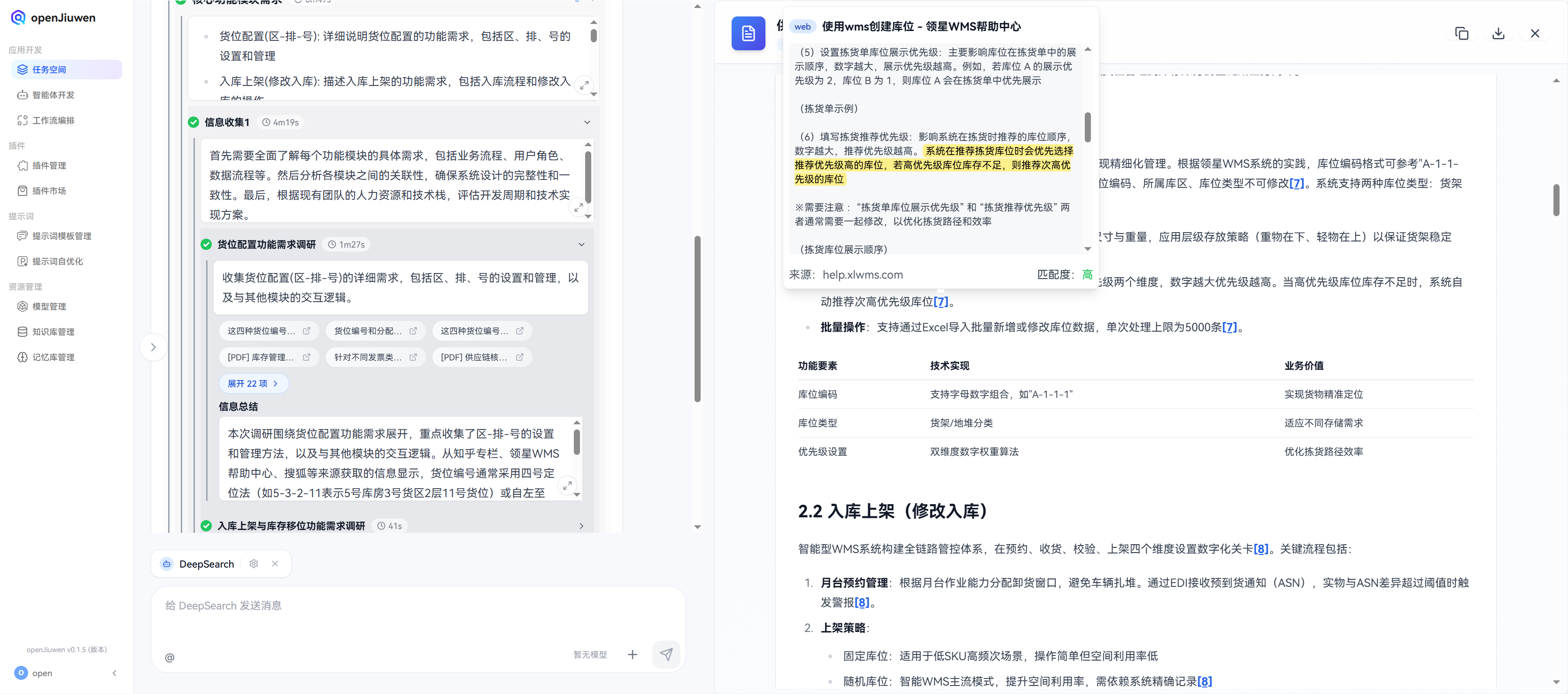Click 信息收集1 text box scrollbar
The height and width of the screenshot is (694, 1568).
(588, 177)
